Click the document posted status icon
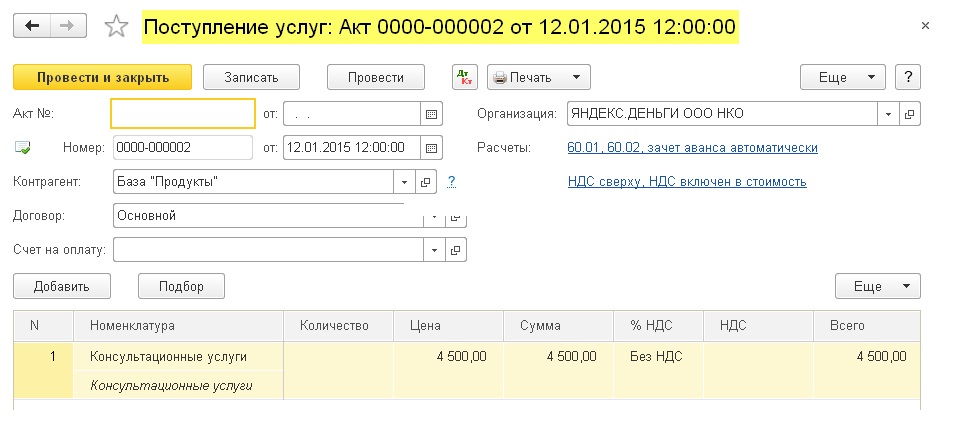This screenshot has height=429, width=954. tap(23, 148)
